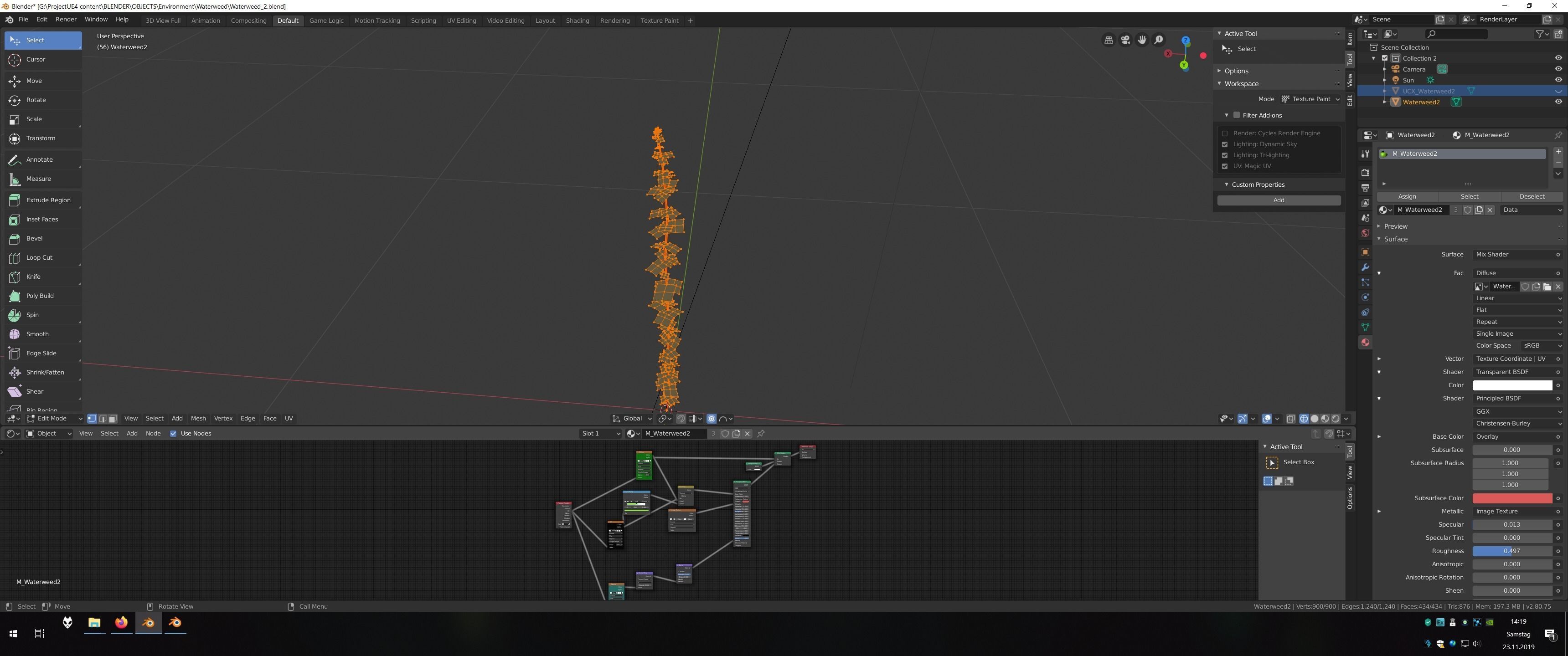Select the Smooth tool
This screenshot has height=656, width=1568.
coord(42,334)
